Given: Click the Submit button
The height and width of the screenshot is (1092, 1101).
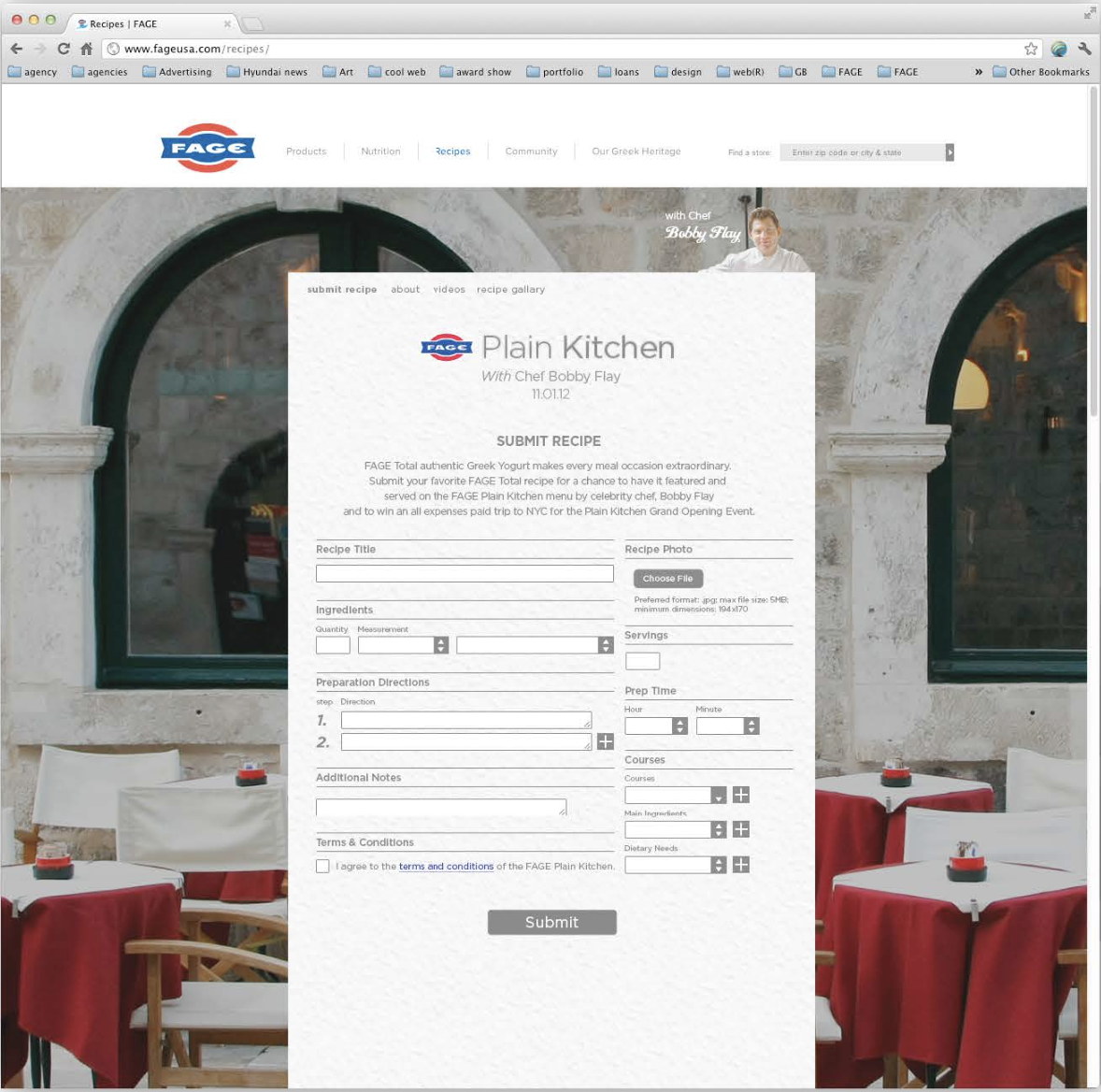Looking at the screenshot, I should click(x=551, y=922).
